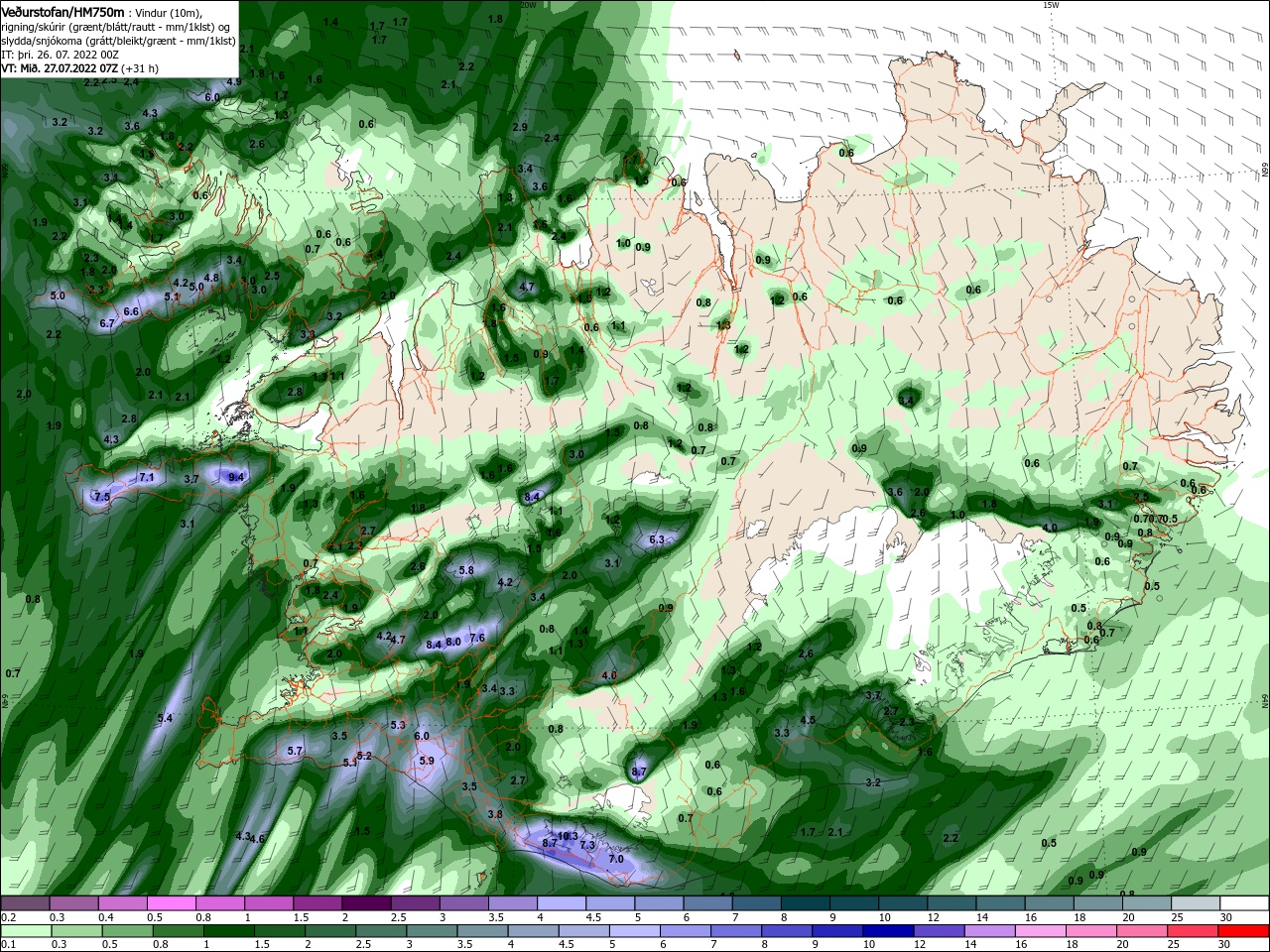The width and height of the screenshot is (1270, 952).
Task: Click the valid time line VT: Mið. 27.07.2022 07Z
Action: point(60,68)
